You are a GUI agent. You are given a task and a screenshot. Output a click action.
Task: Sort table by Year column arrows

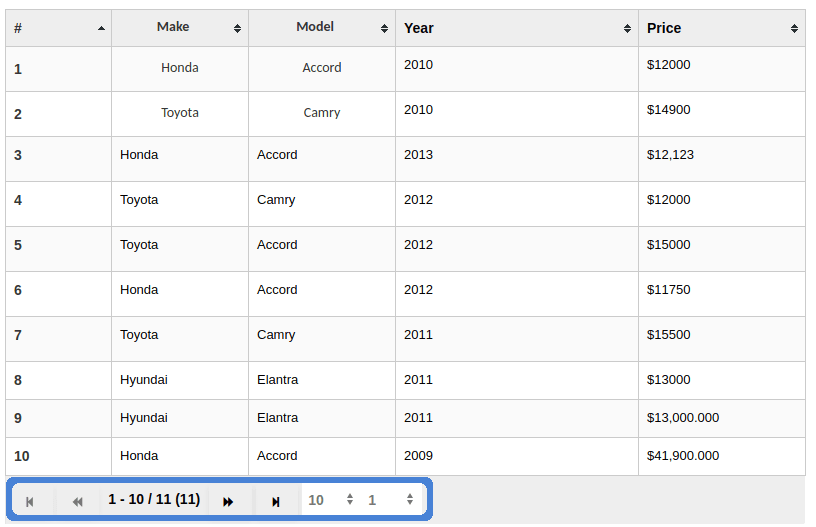point(627,29)
